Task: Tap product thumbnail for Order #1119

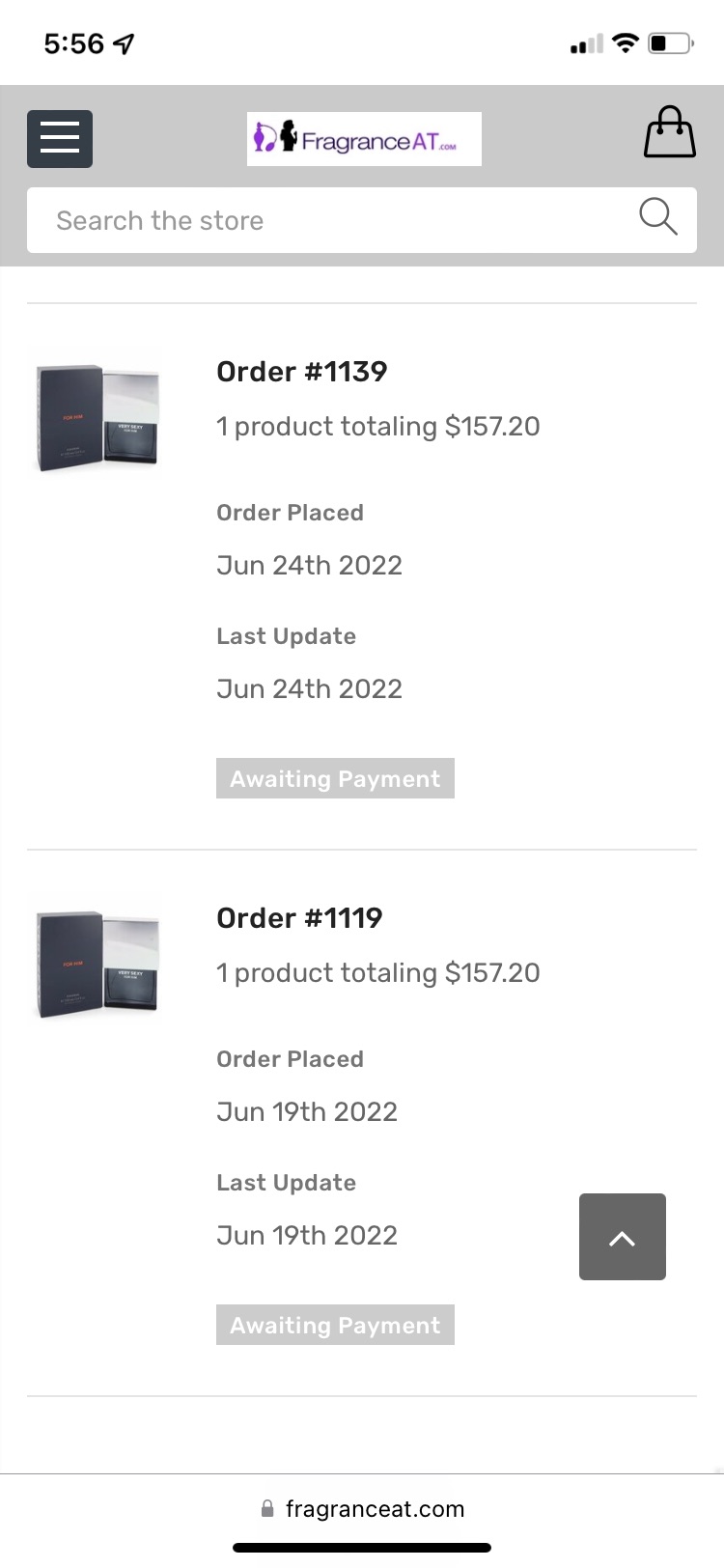Action: click(97, 965)
